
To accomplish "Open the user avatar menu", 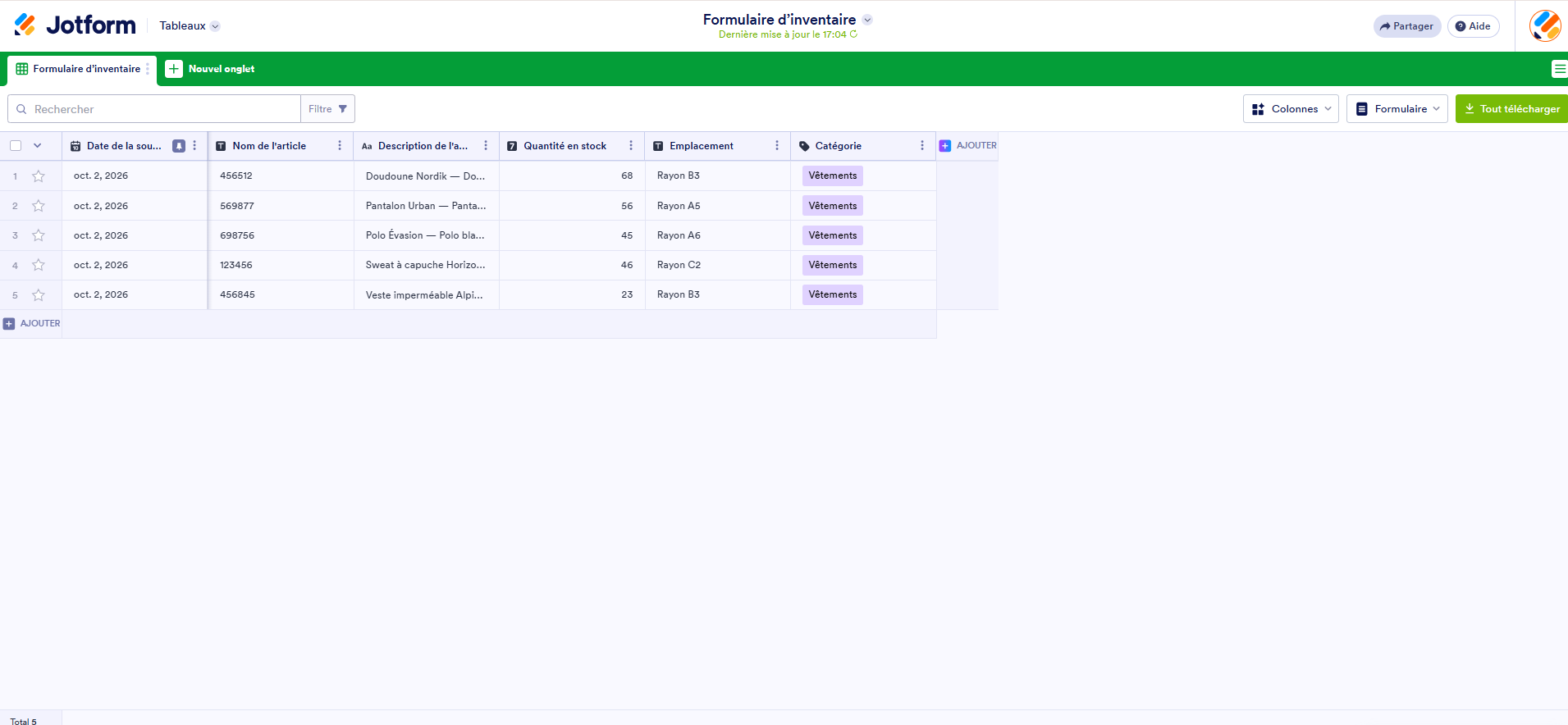I will tap(1545, 26).
